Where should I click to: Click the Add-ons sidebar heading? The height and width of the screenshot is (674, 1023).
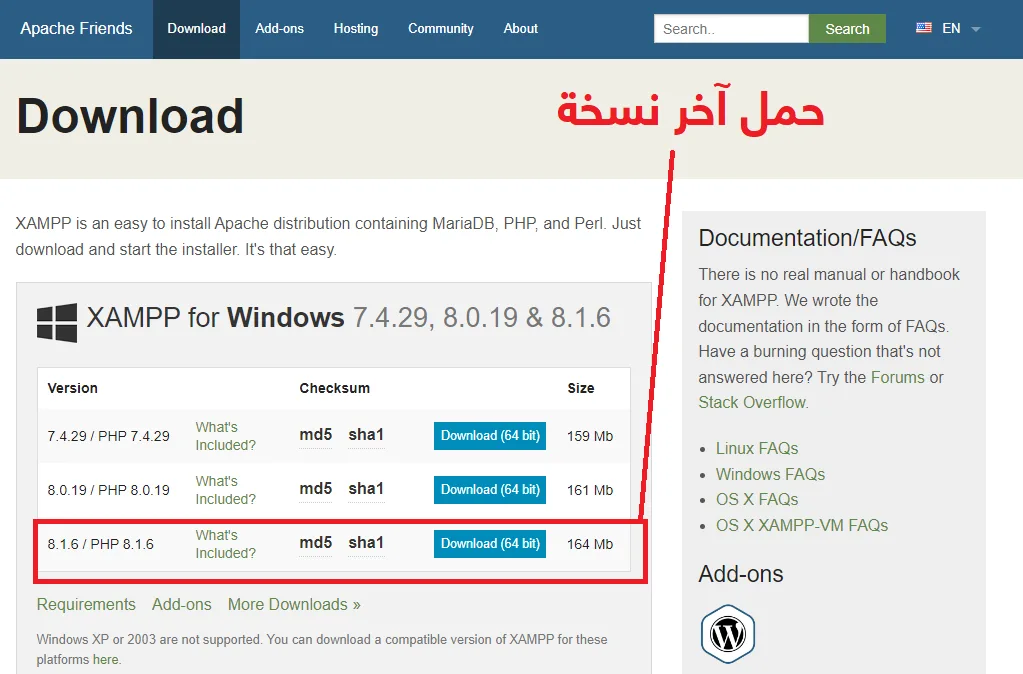click(741, 574)
